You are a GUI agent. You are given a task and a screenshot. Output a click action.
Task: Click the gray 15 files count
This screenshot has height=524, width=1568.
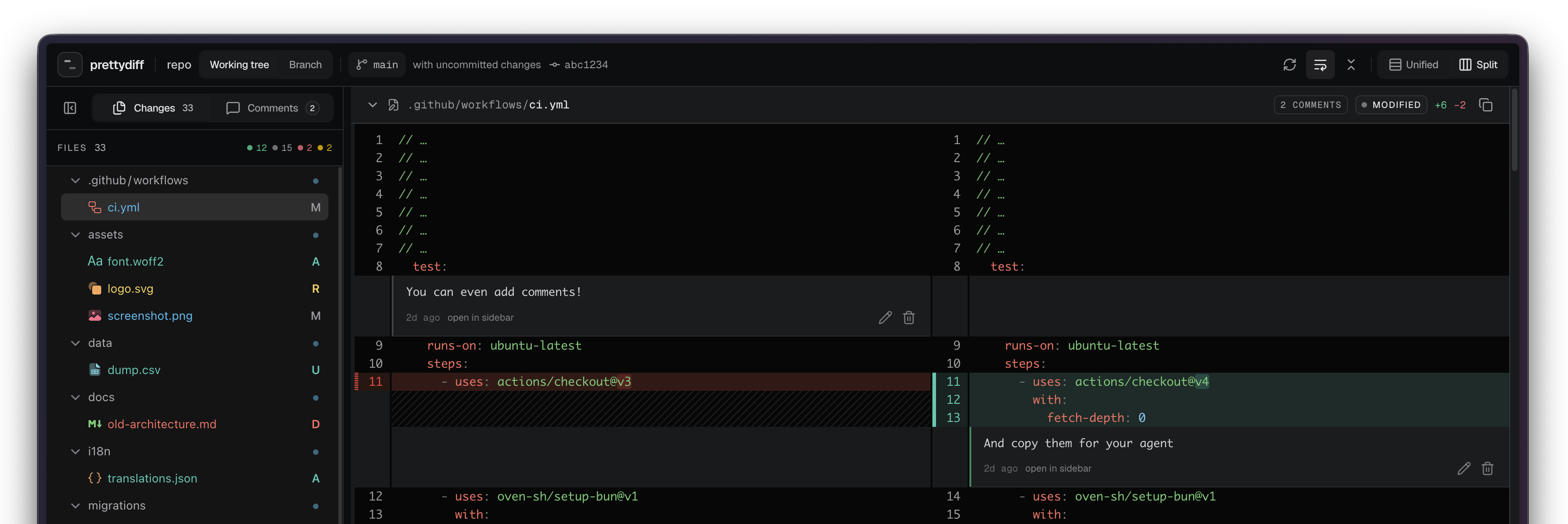pos(282,147)
